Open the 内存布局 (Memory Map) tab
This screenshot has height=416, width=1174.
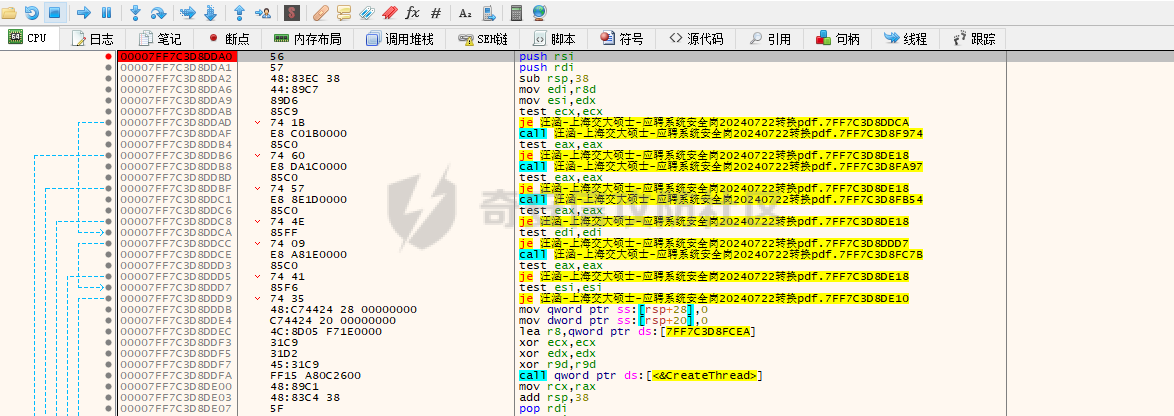coord(307,38)
